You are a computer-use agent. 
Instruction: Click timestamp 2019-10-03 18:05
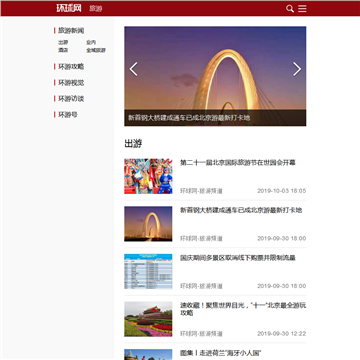click(282, 191)
